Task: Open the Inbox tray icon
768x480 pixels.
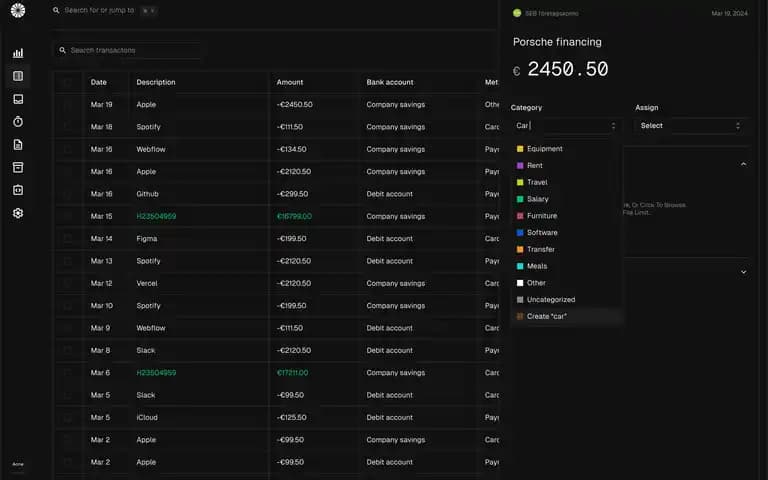Action: 18,99
